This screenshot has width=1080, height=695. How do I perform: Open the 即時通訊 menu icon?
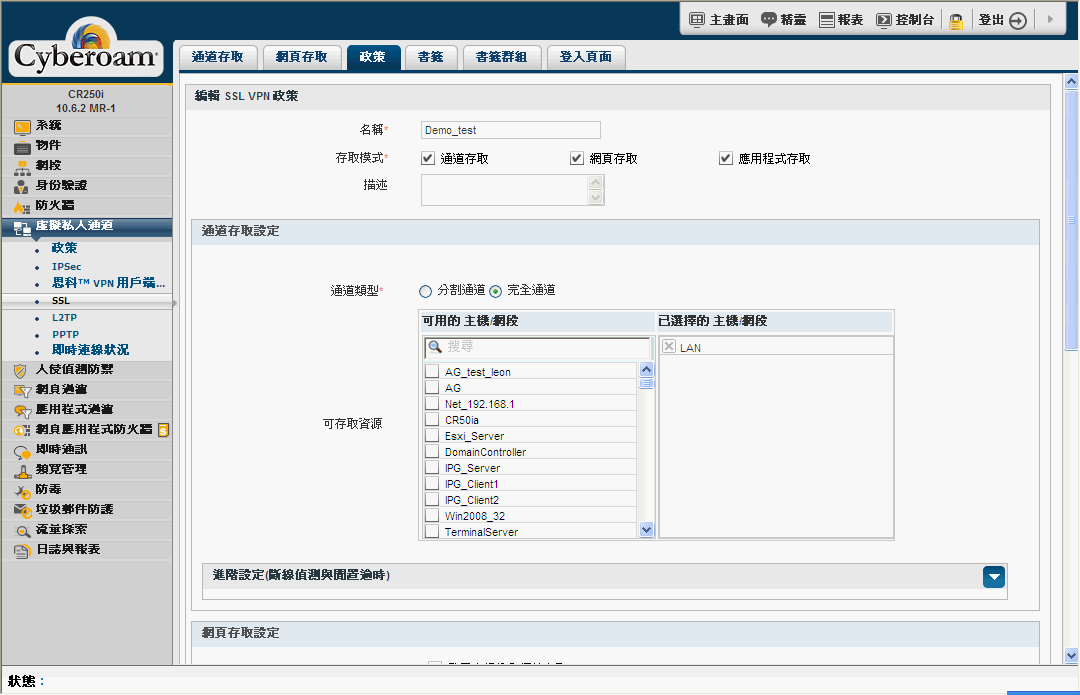click(22, 451)
